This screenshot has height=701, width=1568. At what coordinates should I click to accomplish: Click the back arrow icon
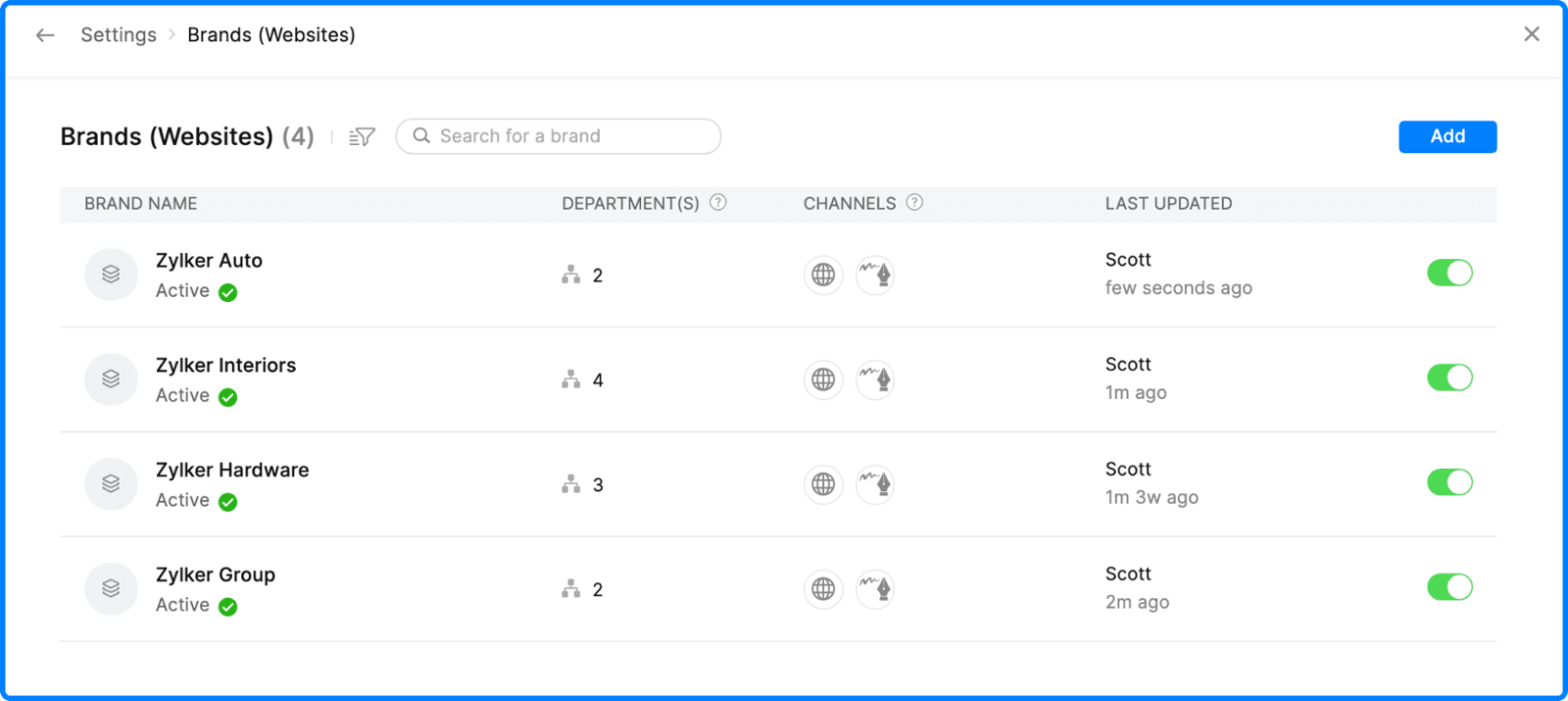(x=45, y=35)
